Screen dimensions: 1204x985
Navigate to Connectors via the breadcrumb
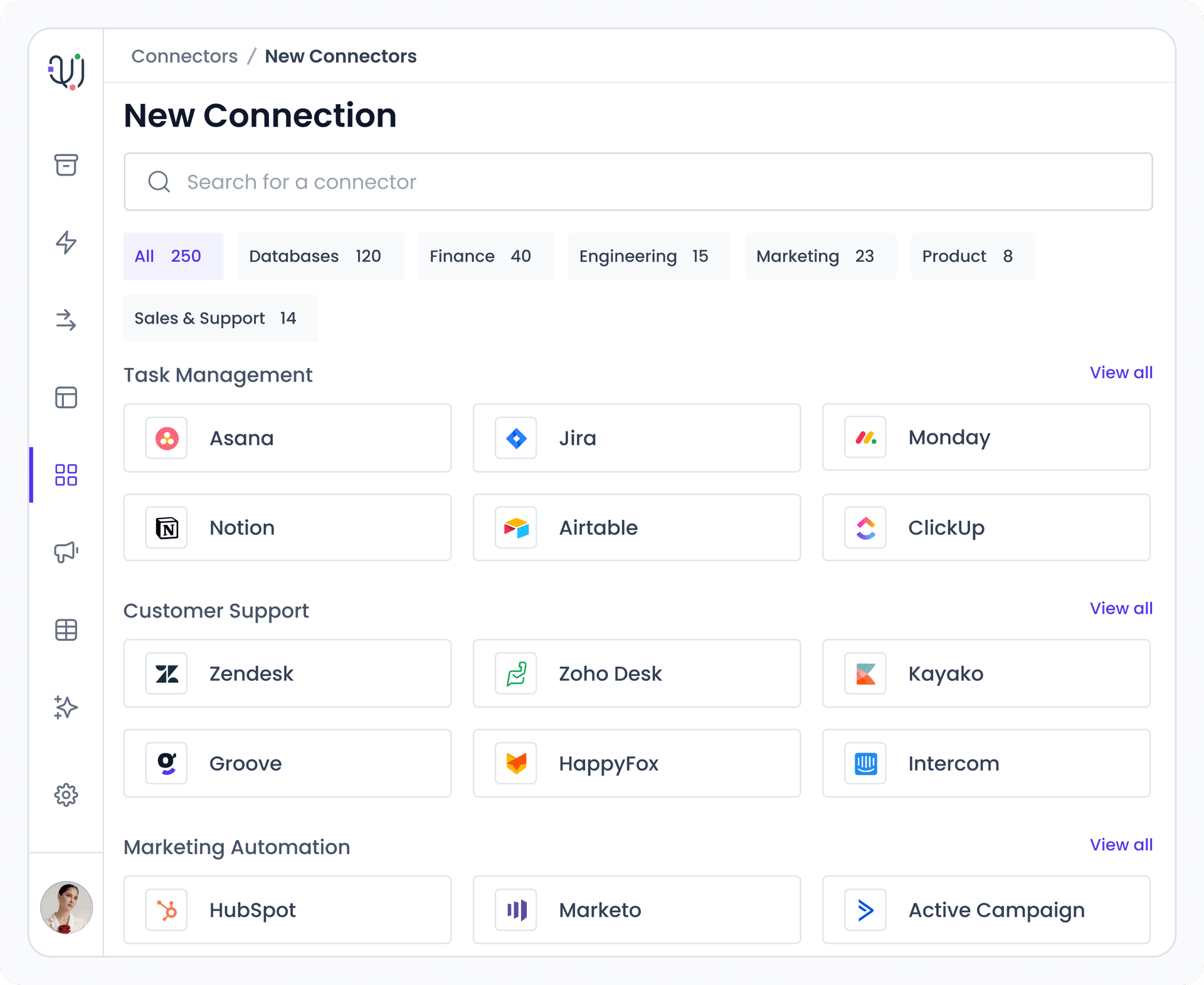184,56
